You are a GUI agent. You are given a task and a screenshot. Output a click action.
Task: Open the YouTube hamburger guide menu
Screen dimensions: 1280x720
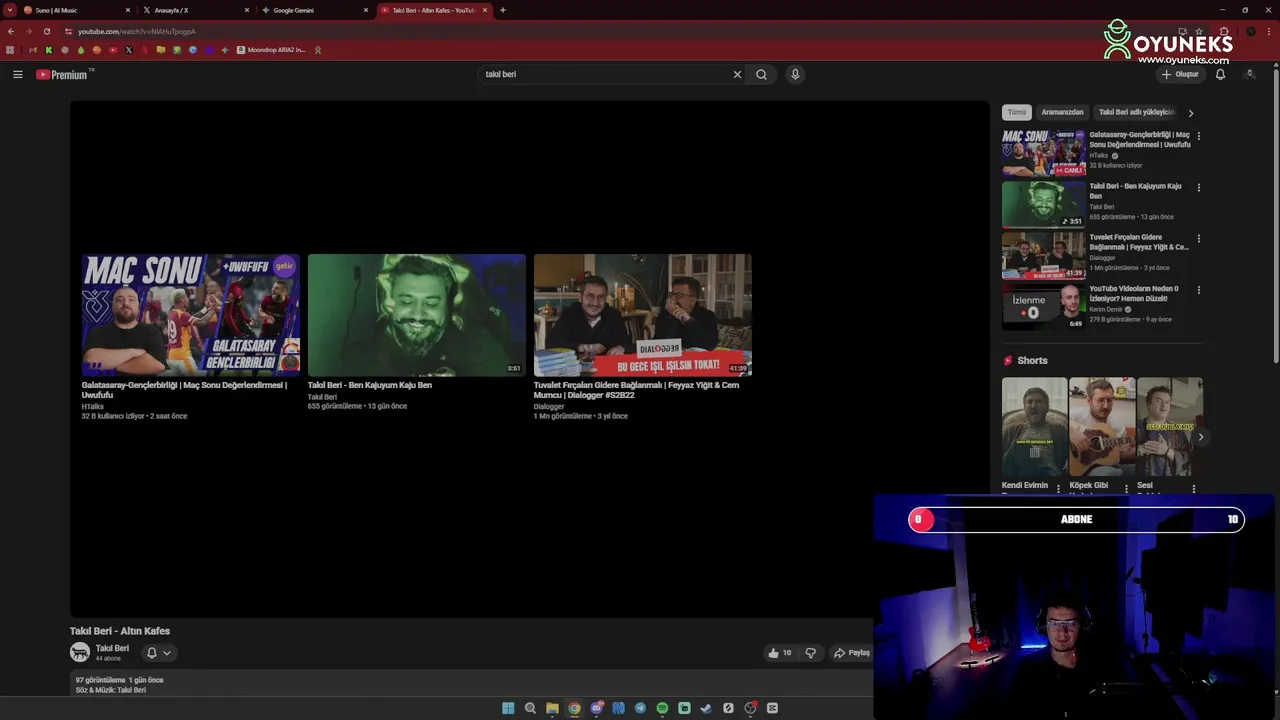coord(17,74)
